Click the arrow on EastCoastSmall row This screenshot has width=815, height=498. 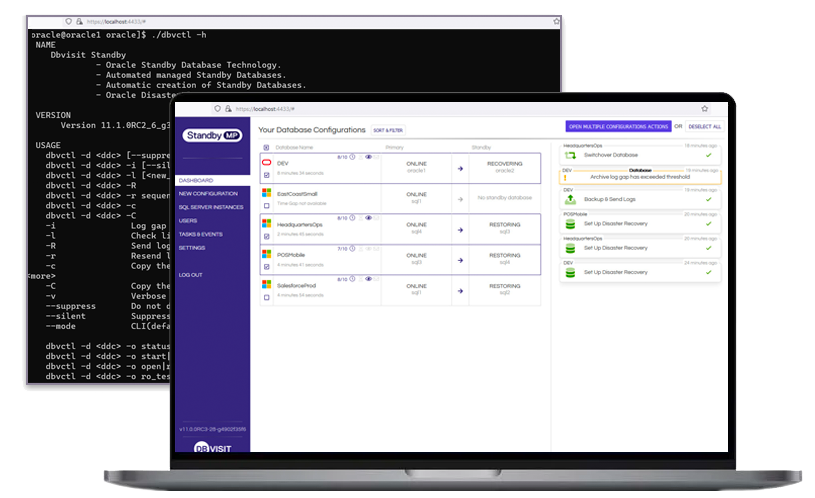coord(461,199)
